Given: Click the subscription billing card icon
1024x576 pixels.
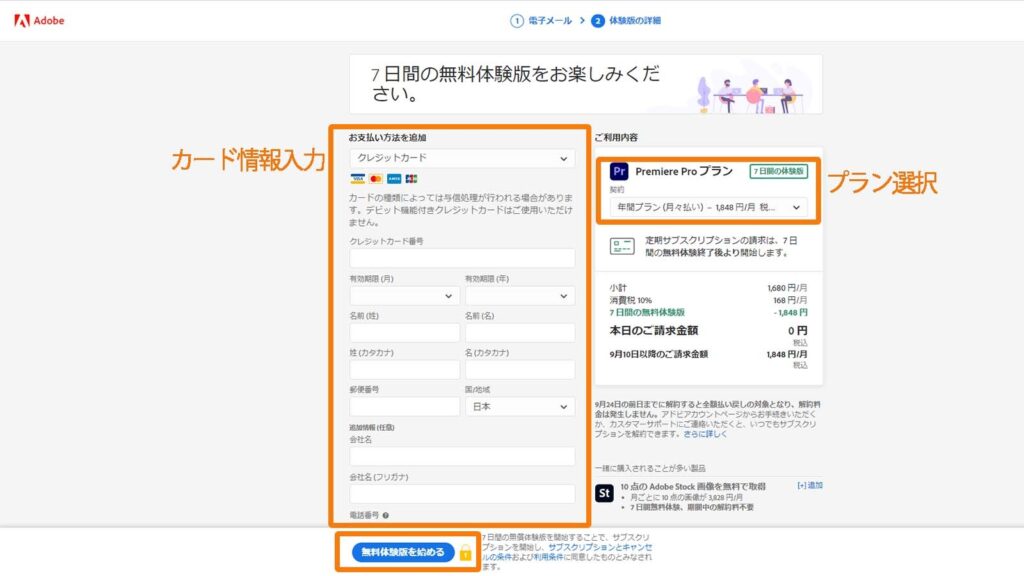Looking at the screenshot, I should click(622, 246).
